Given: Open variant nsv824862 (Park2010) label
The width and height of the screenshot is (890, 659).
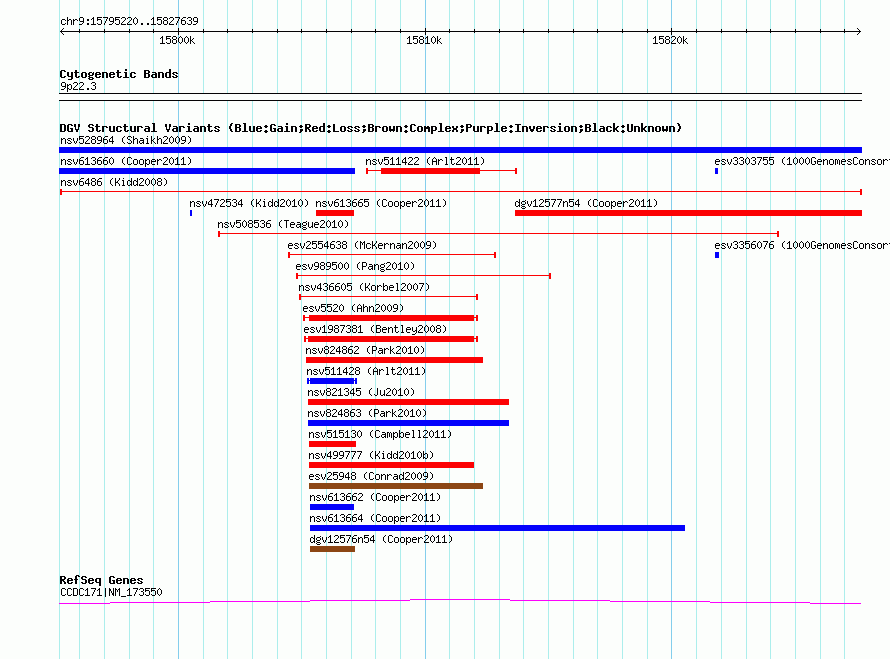Looking at the screenshot, I should click(366, 350).
